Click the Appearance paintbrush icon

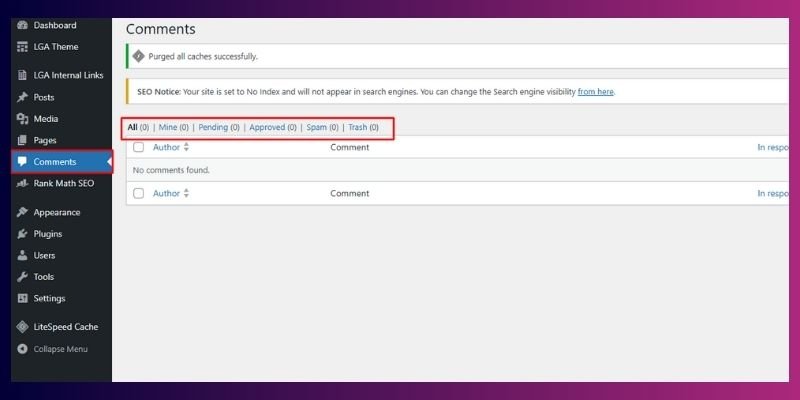[x=22, y=212]
